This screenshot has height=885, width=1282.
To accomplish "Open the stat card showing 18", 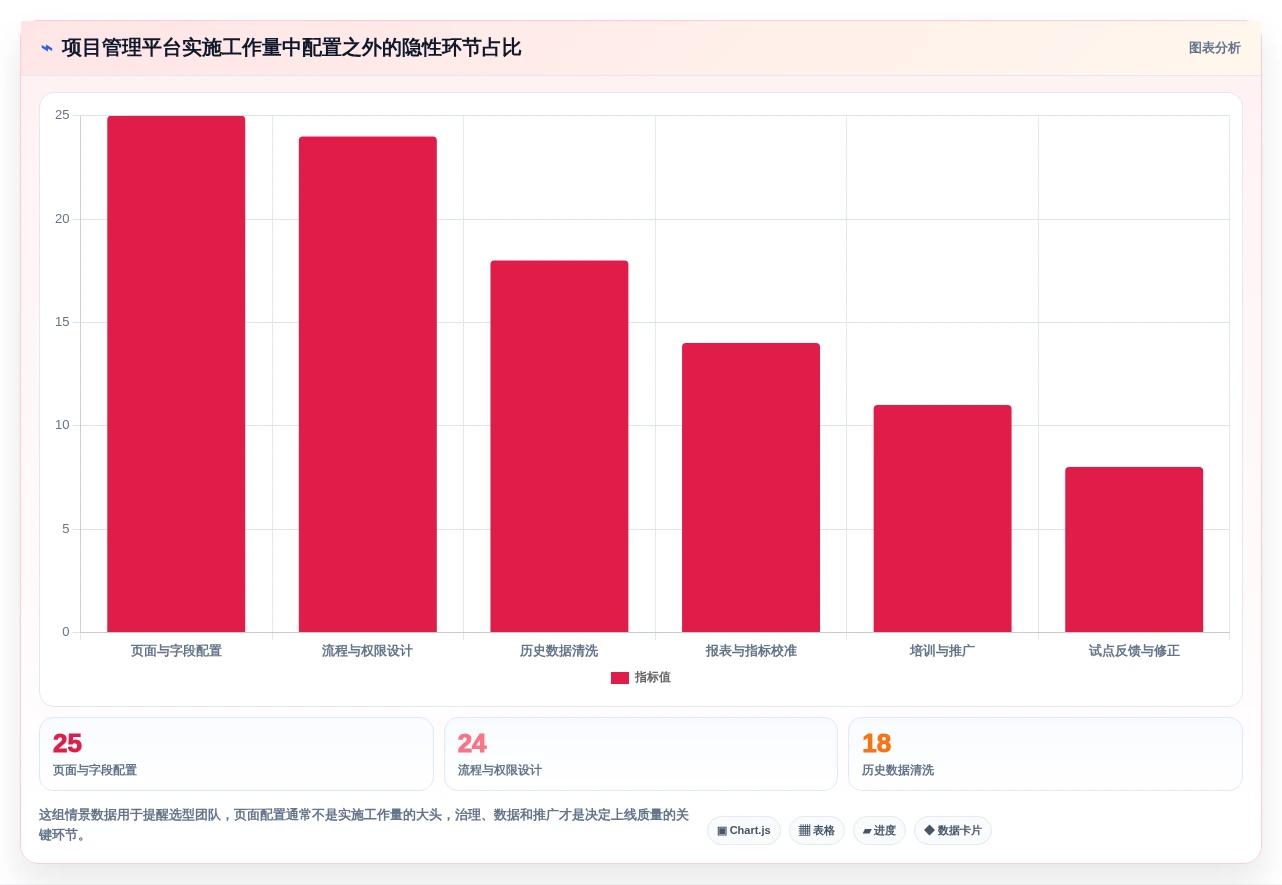I will [1045, 754].
